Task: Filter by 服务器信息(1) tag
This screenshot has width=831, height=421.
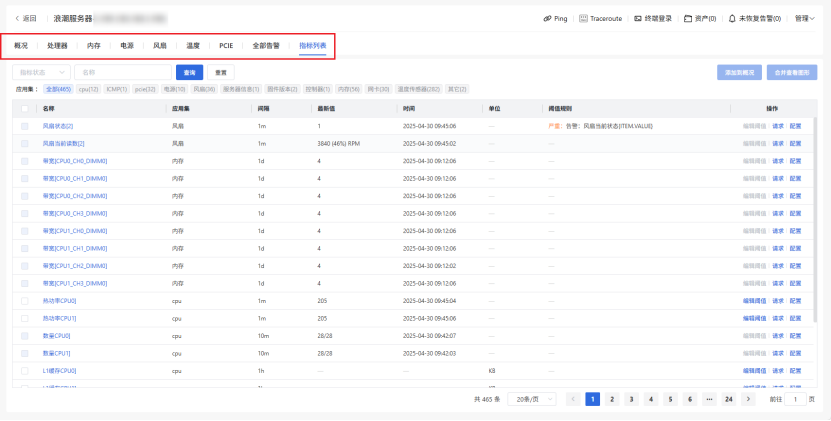Action: pyautogui.click(x=241, y=89)
